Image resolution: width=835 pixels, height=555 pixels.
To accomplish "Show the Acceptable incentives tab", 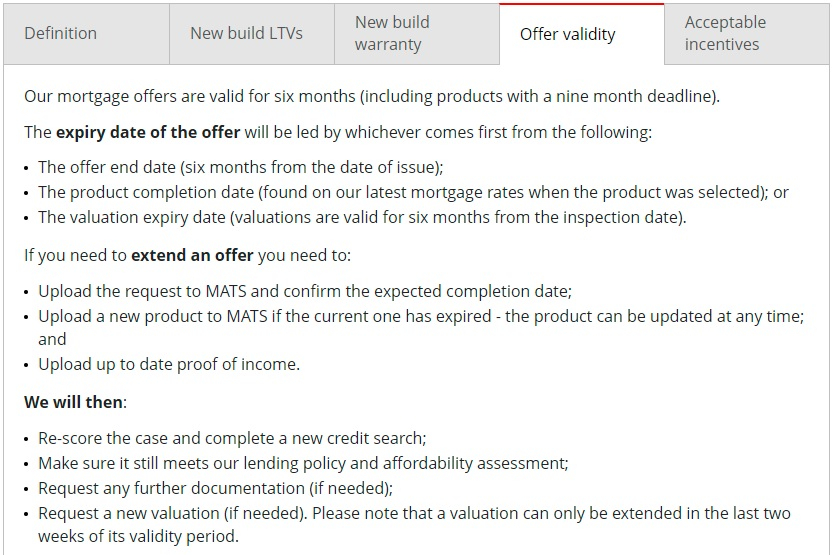I will coord(747,34).
